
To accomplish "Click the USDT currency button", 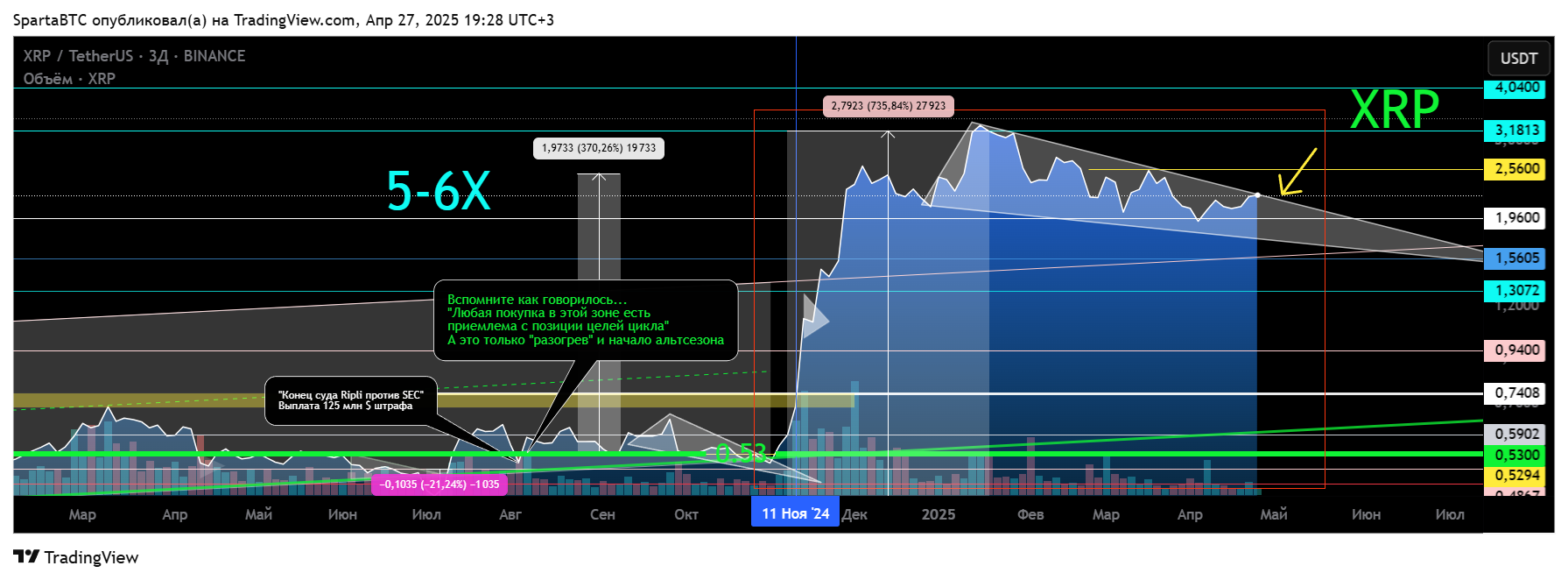I will (x=1519, y=59).
